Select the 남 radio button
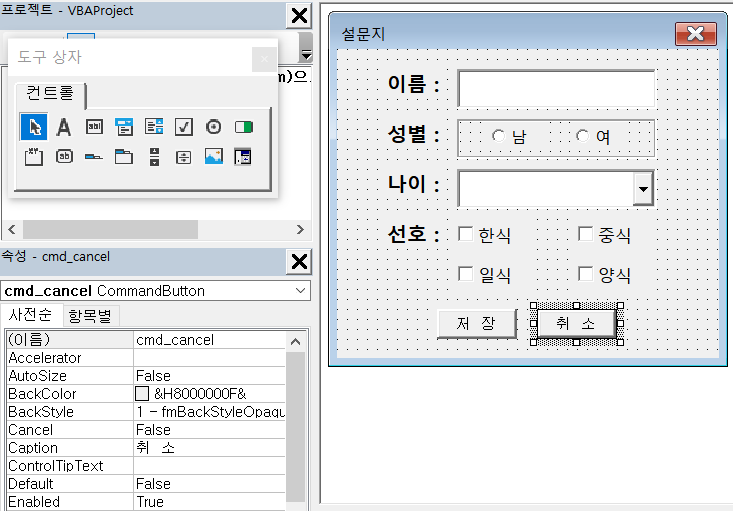 pos(499,136)
